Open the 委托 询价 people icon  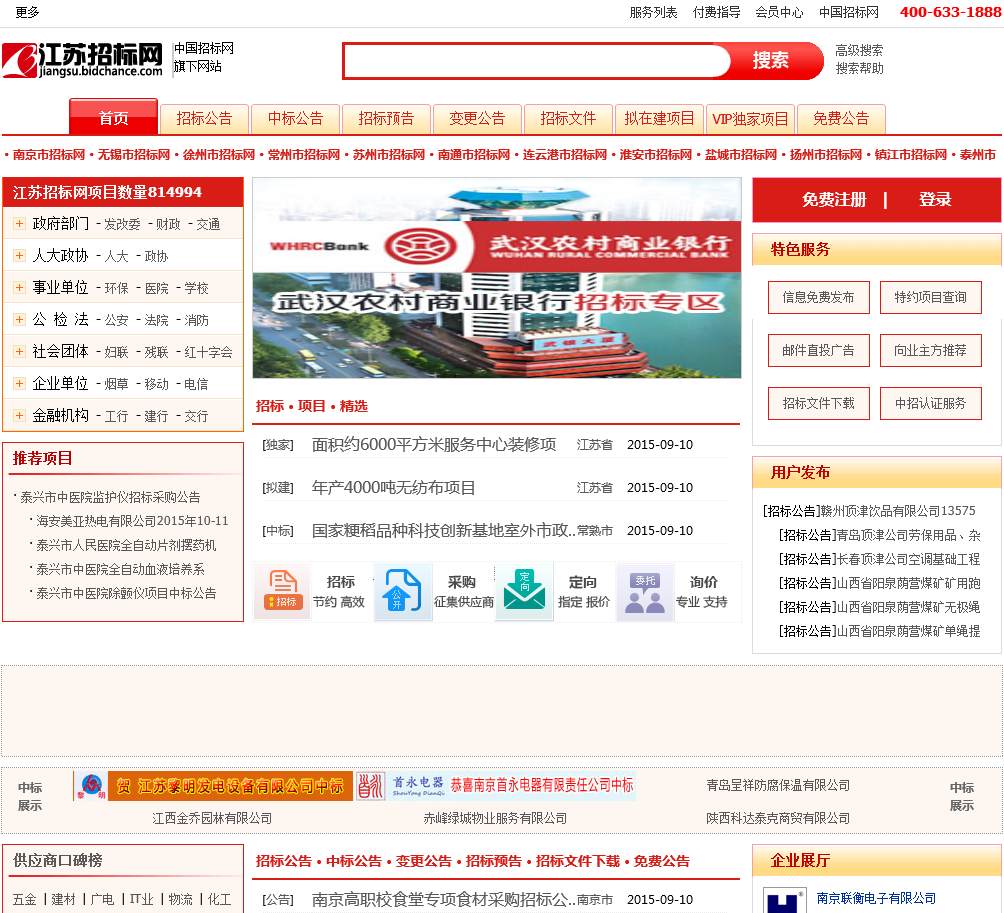pos(645,592)
